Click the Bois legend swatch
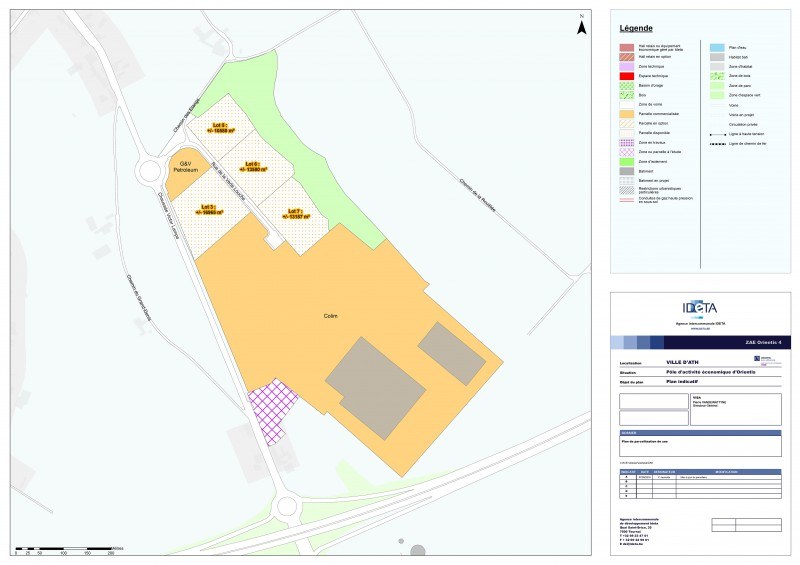The width and height of the screenshot is (800, 565). pos(627,95)
